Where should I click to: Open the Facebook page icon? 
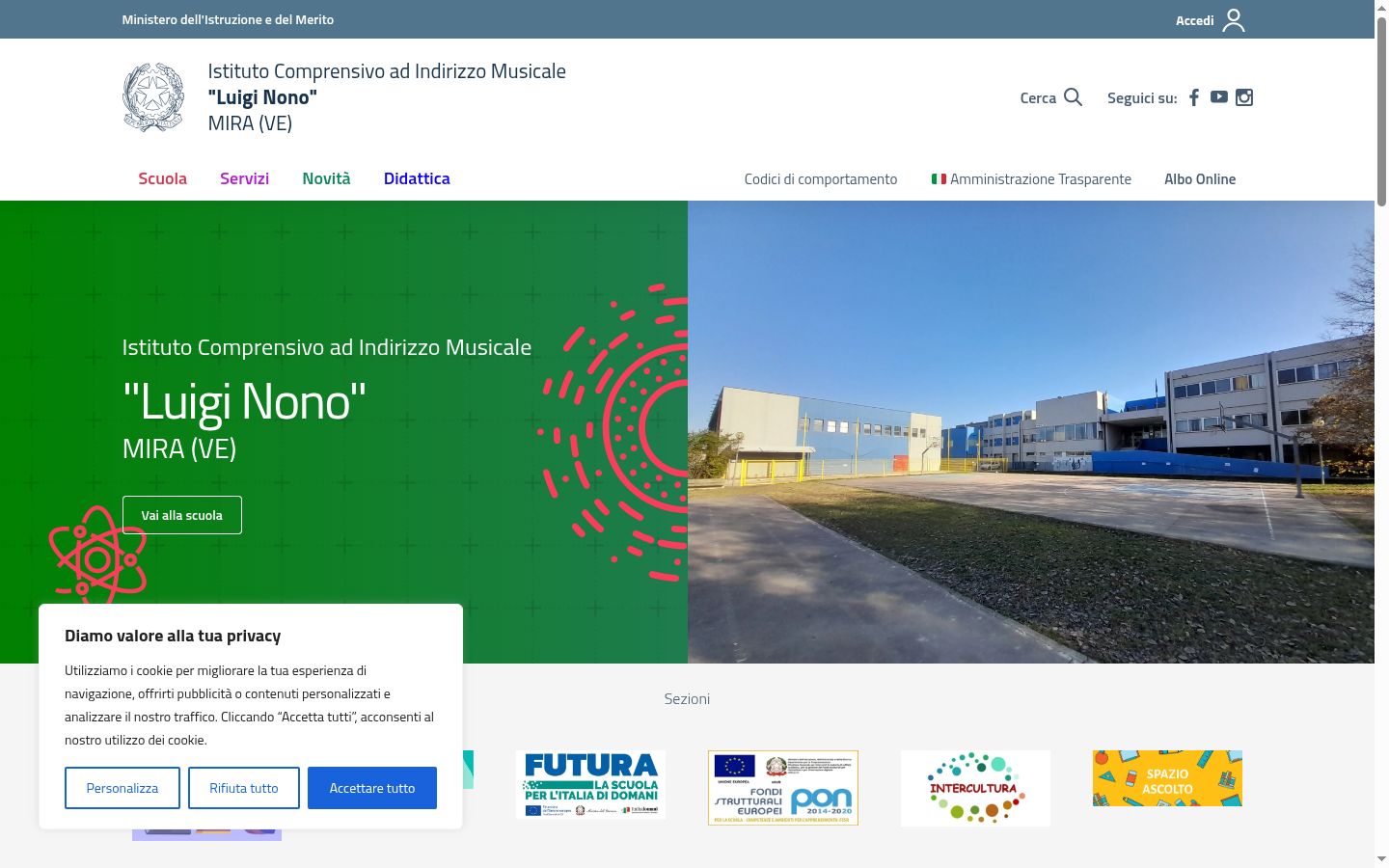point(1194,97)
